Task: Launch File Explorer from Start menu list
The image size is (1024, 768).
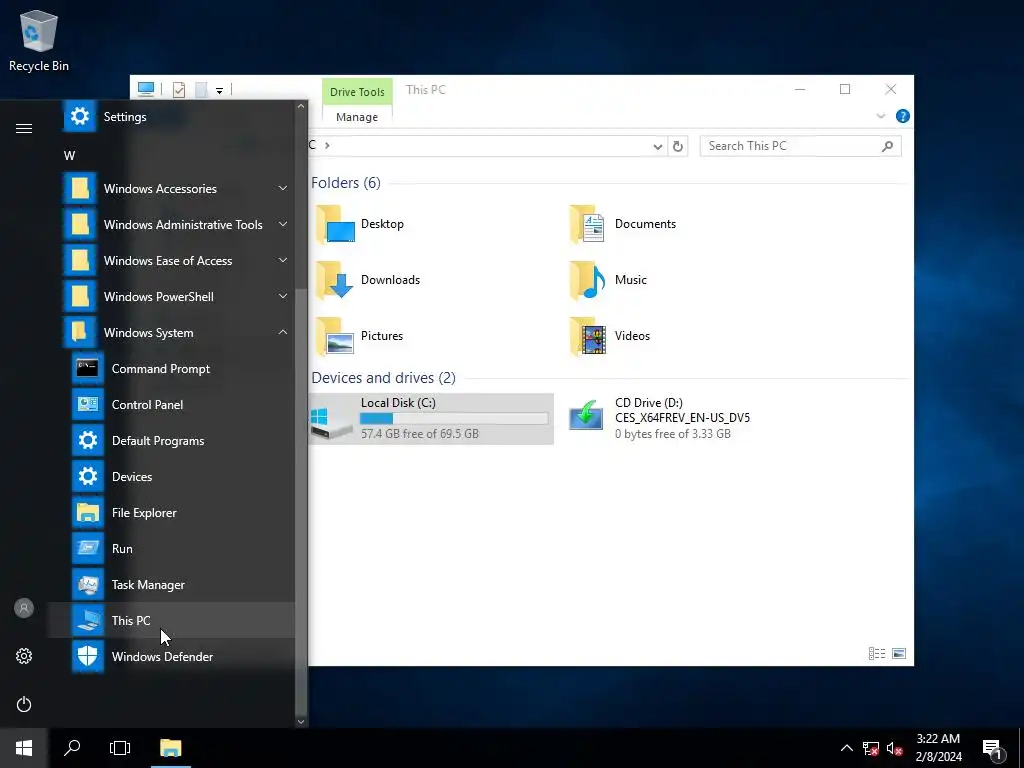Action: (171, 512)
